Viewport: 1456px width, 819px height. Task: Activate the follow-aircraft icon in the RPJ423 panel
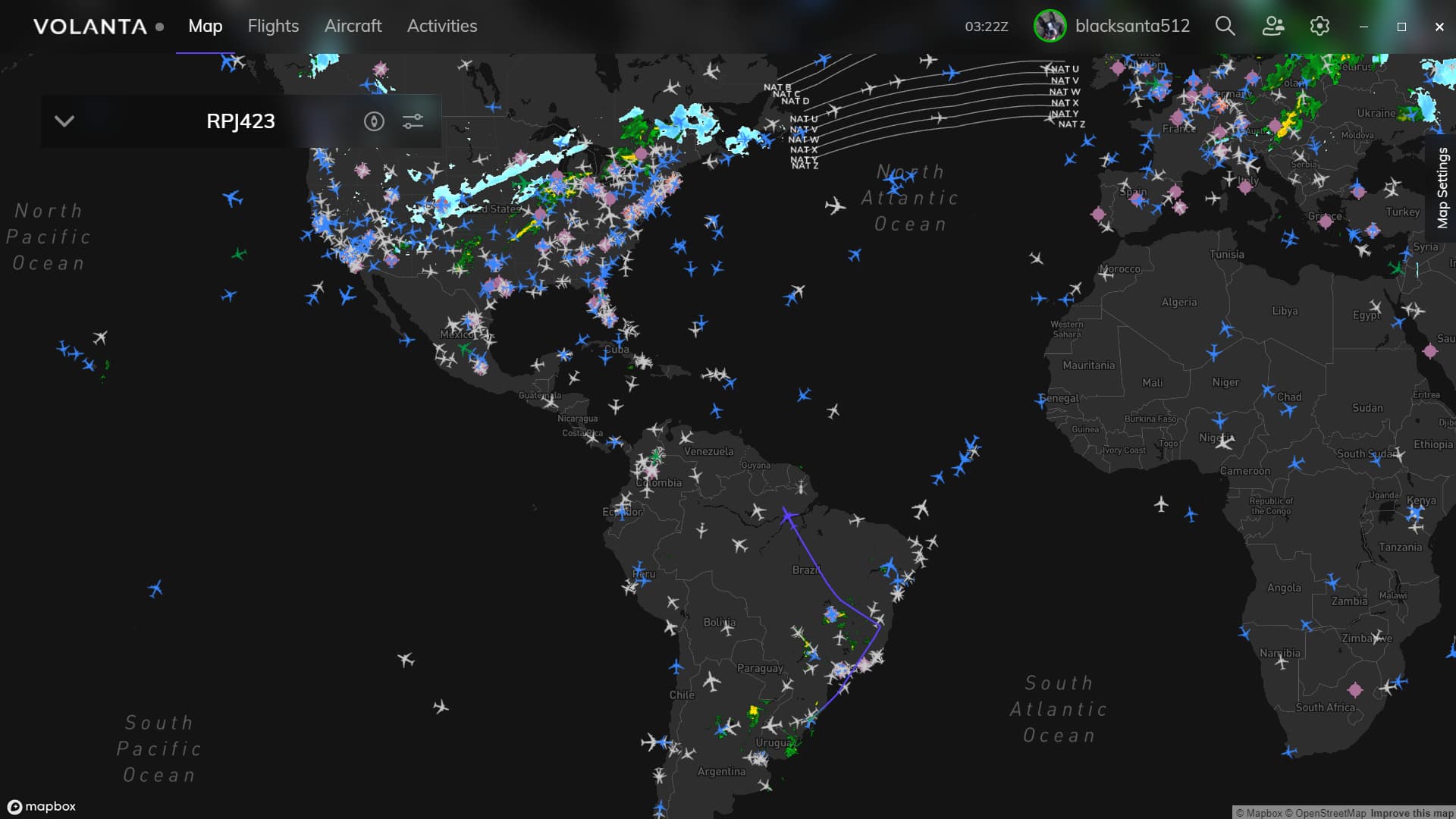coord(374,121)
